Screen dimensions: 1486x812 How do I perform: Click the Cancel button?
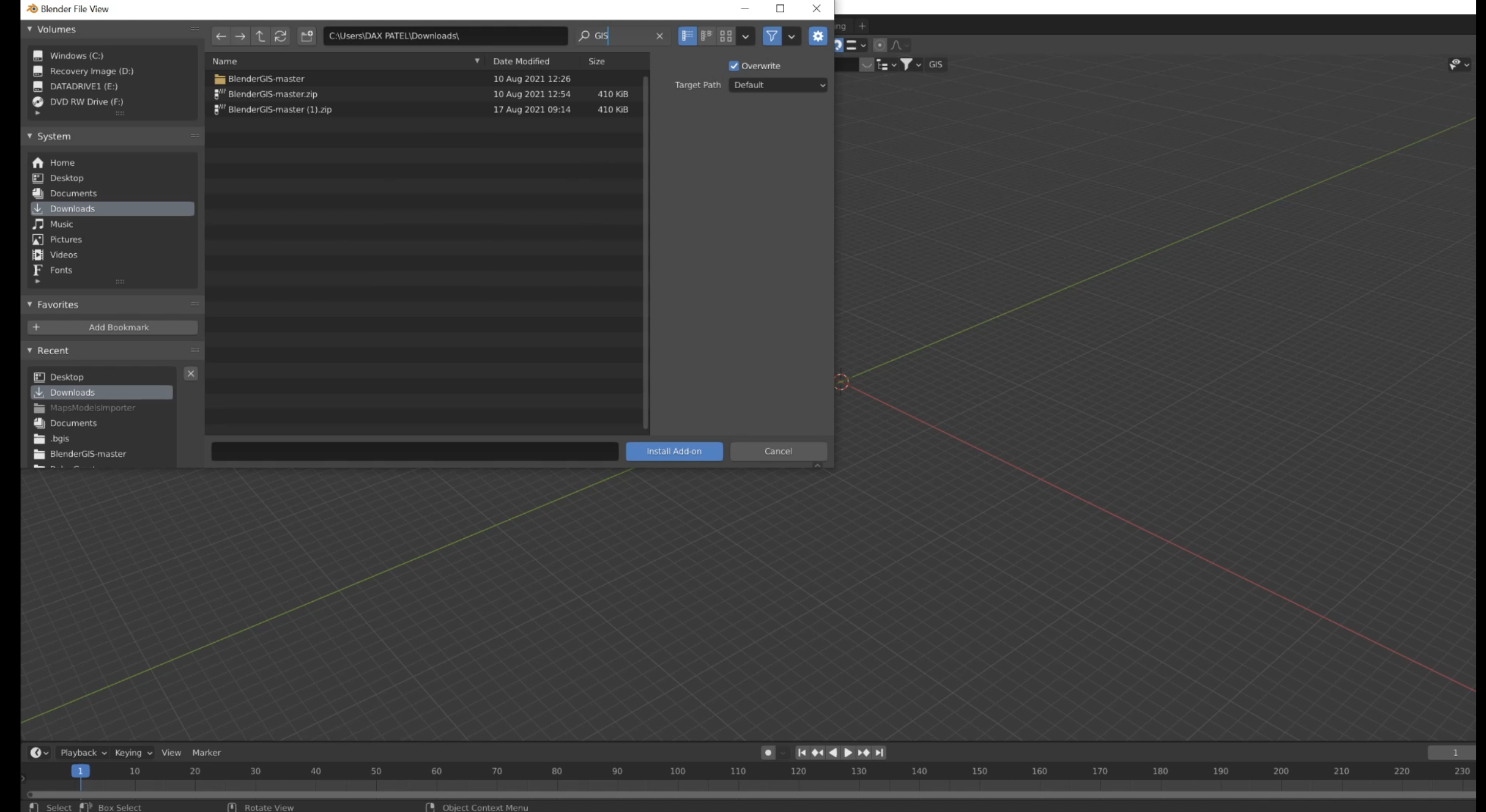(779, 450)
